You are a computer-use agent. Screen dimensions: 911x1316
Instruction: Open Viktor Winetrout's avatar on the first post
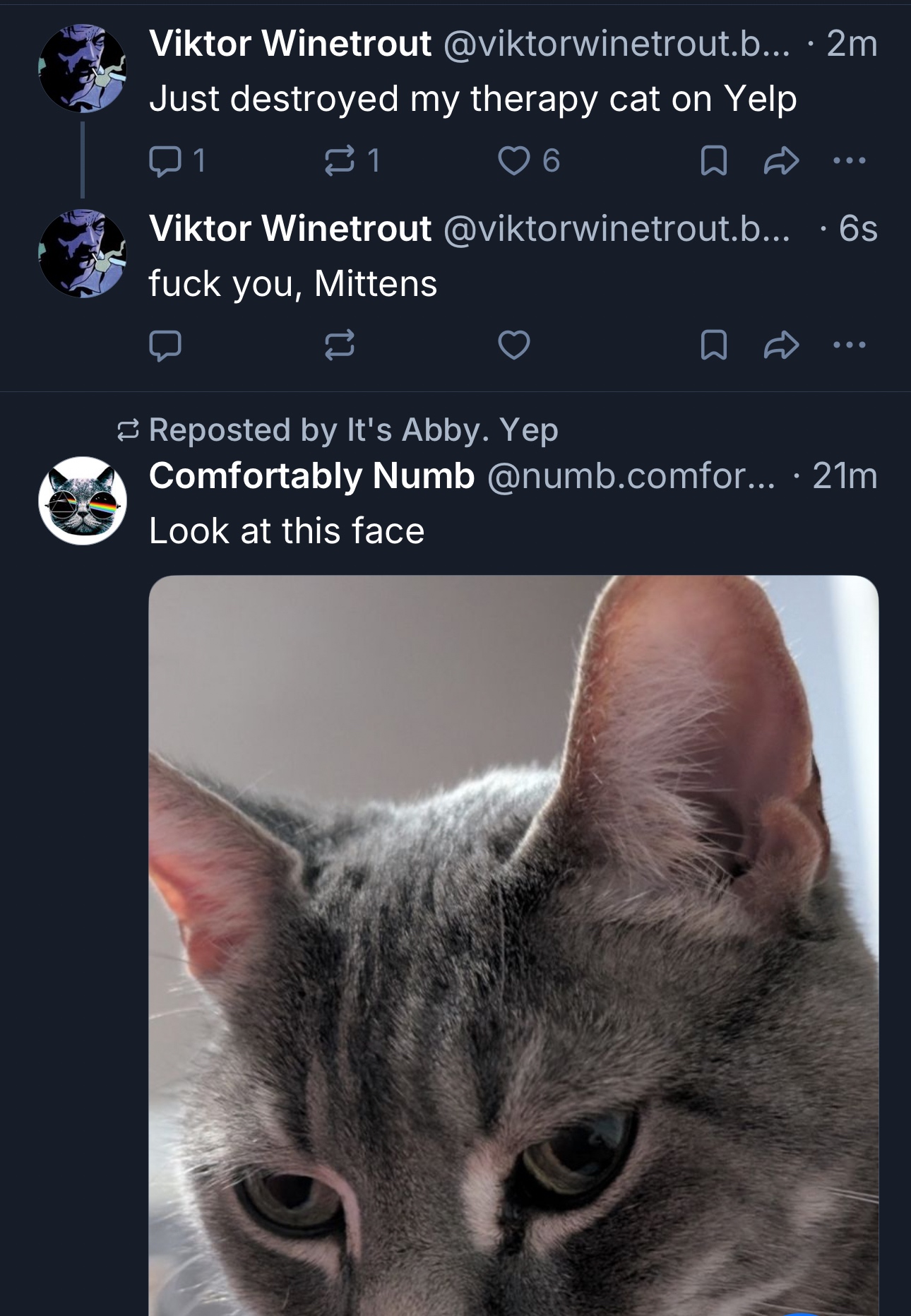(x=83, y=69)
